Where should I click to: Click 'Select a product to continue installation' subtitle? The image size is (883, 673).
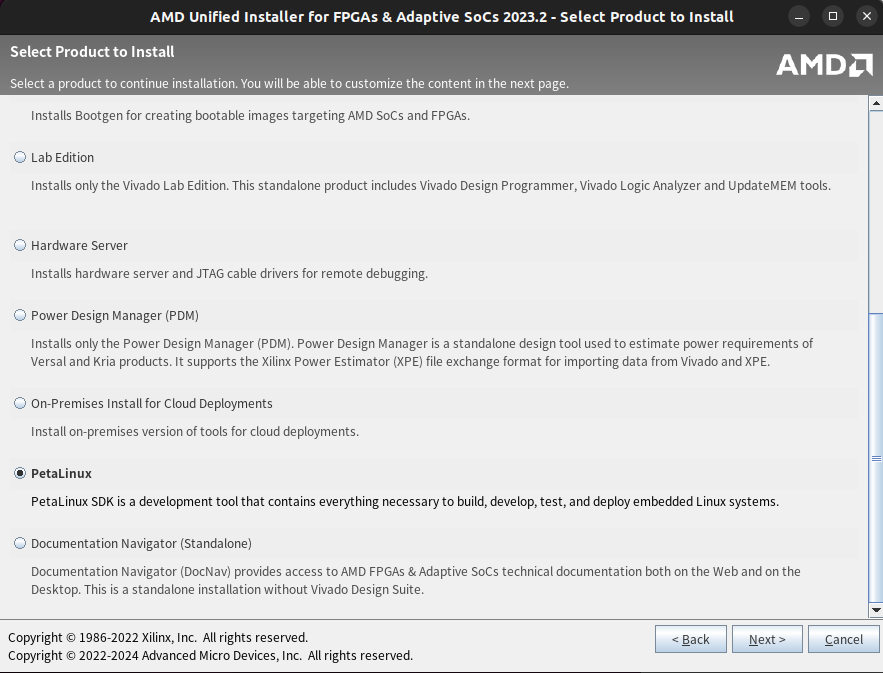[x=289, y=83]
